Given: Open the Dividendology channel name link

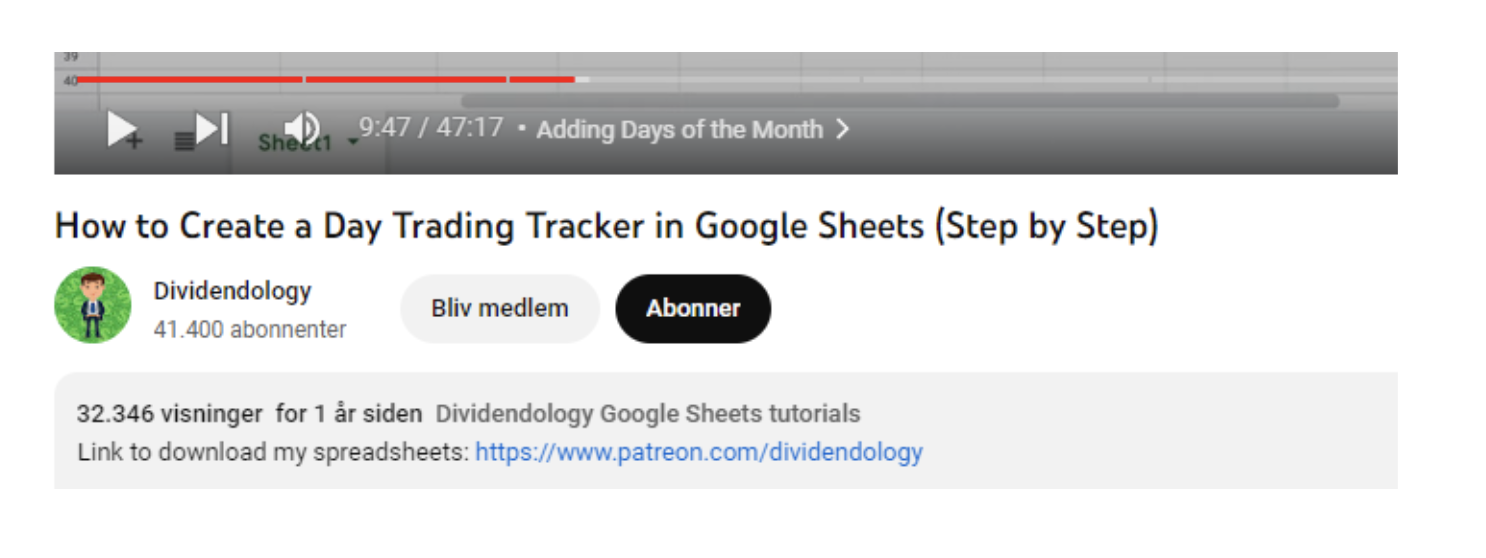Looking at the screenshot, I should [232, 291].
